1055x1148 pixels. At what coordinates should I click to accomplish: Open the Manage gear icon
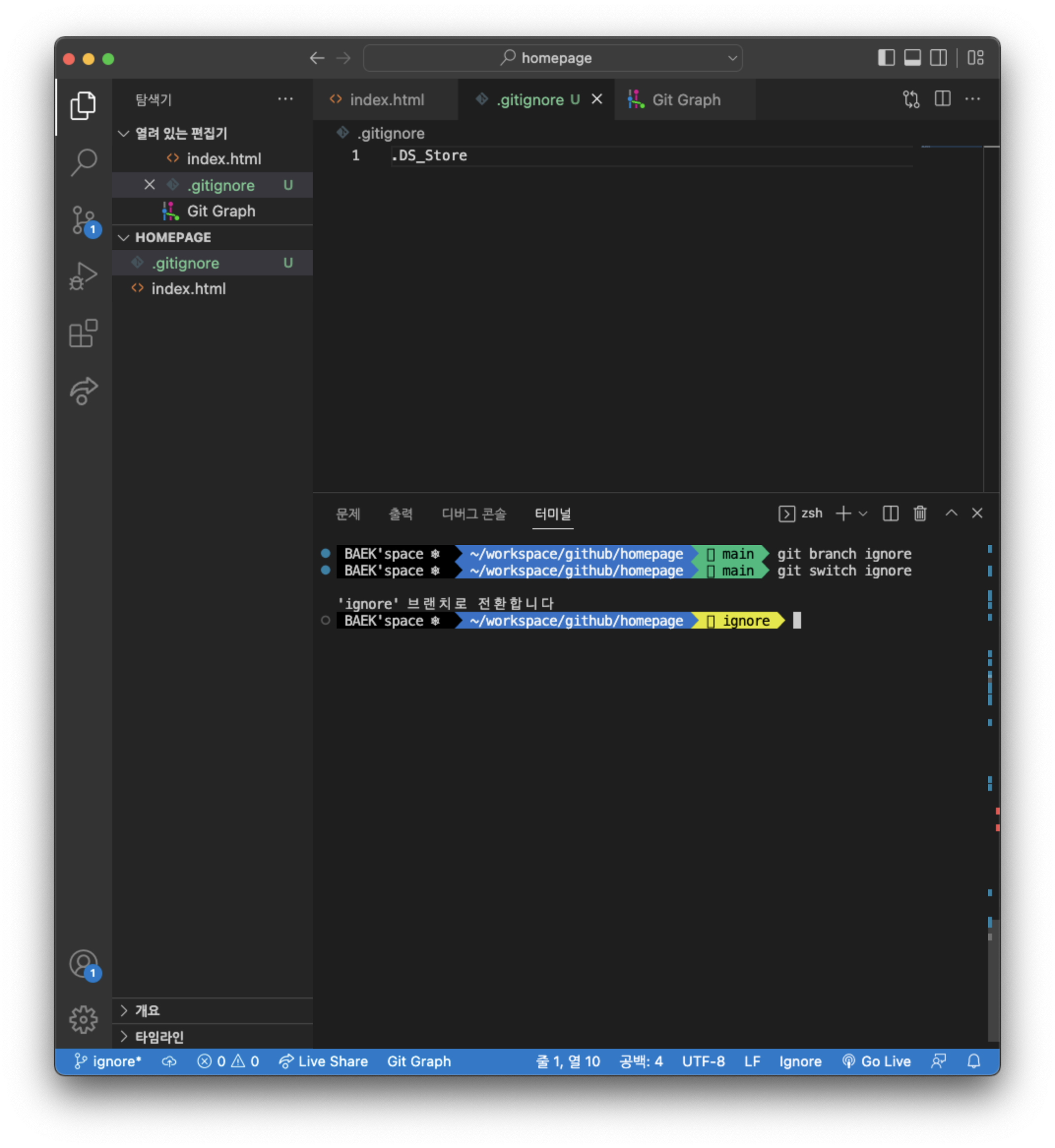84,1020
